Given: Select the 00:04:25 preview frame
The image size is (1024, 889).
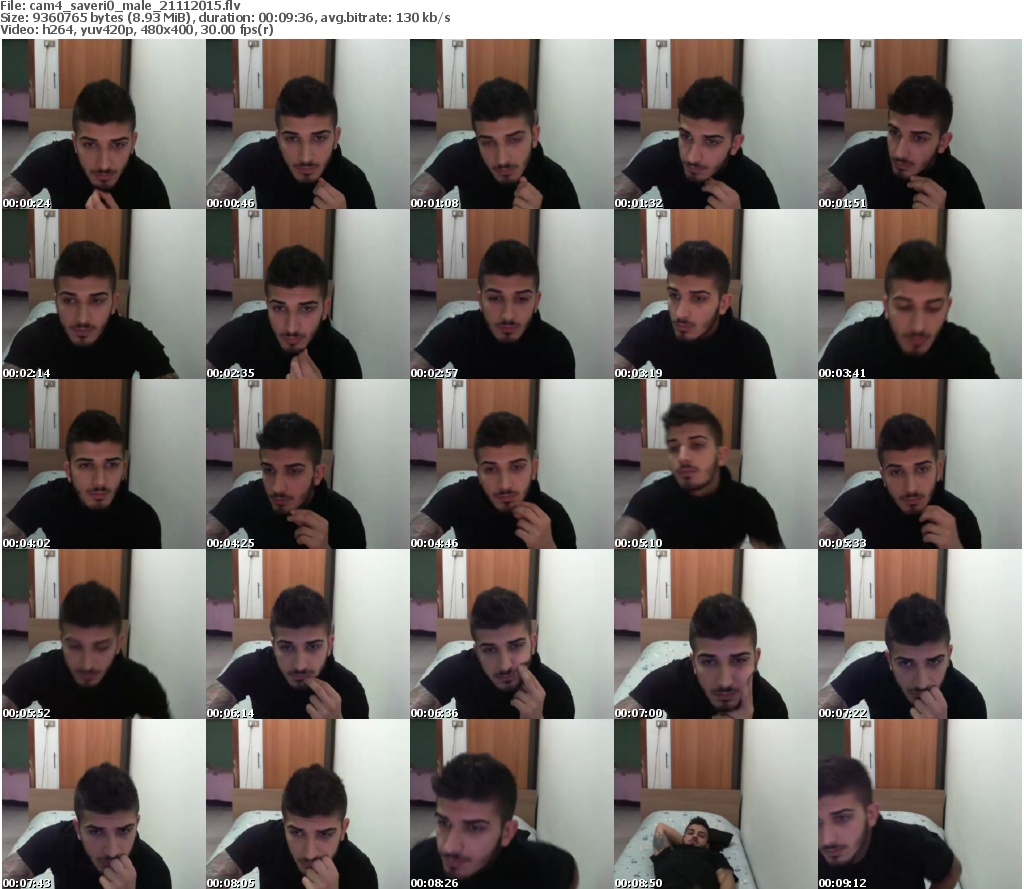Looking at the screenshot, I should pos(308,464).
